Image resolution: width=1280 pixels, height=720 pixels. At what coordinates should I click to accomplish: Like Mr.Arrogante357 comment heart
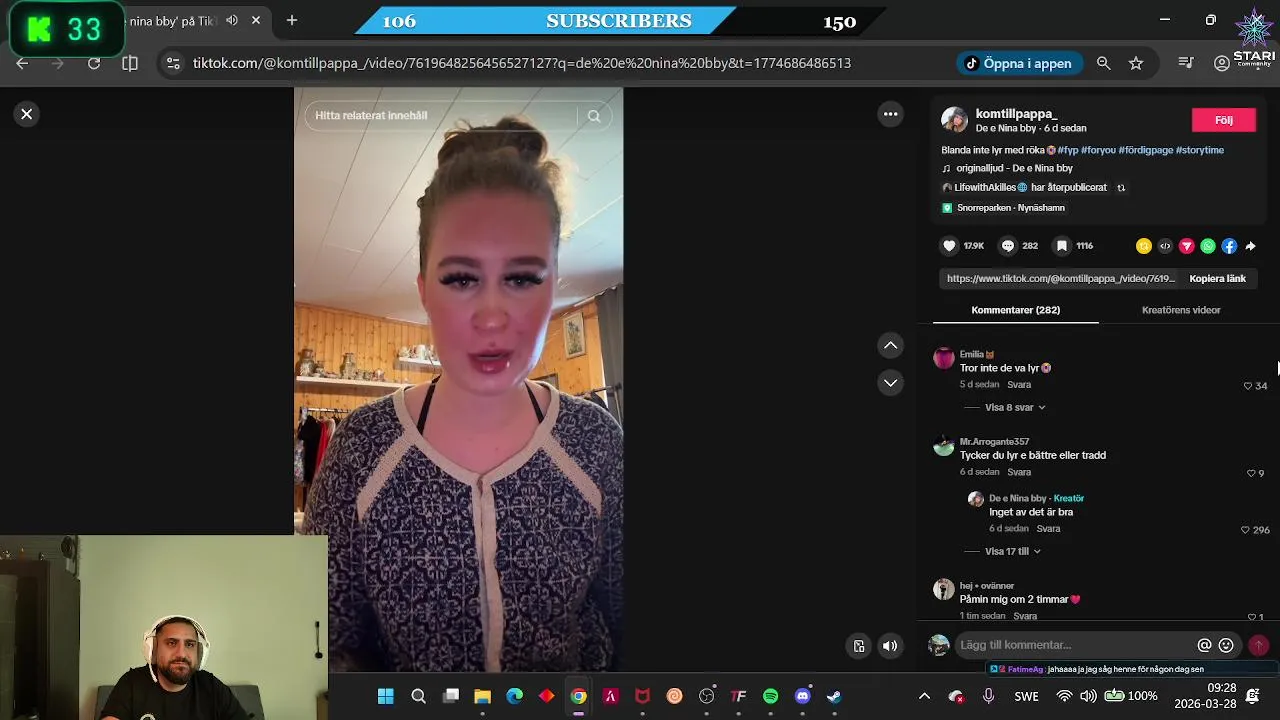tap(1251, 473)
